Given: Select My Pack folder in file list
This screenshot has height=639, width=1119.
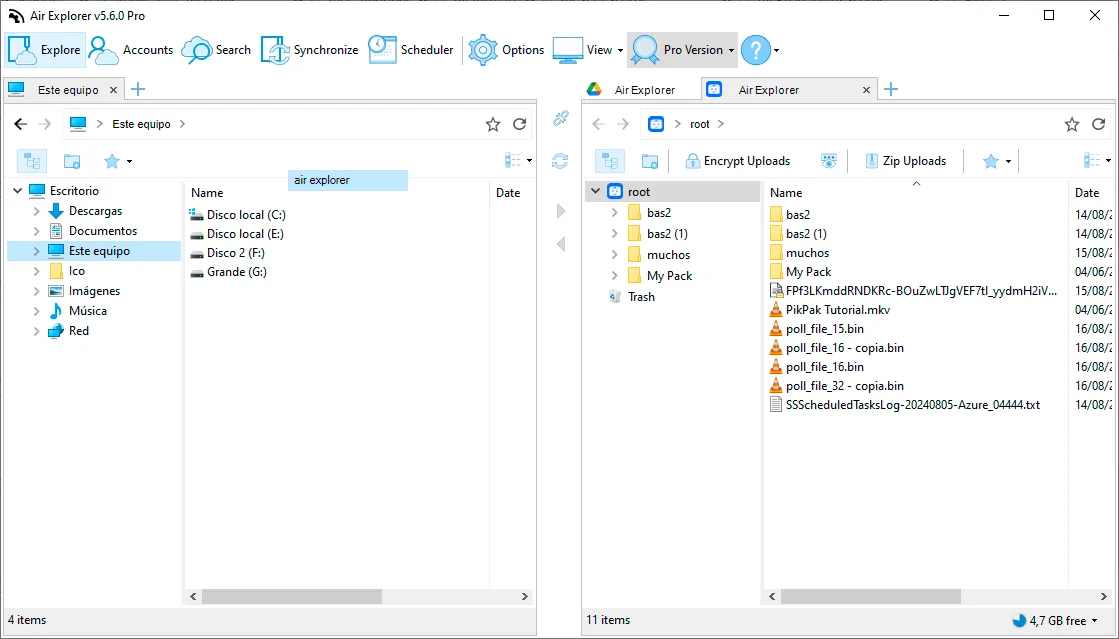Looking at the screenshot, I should point(809,271).
